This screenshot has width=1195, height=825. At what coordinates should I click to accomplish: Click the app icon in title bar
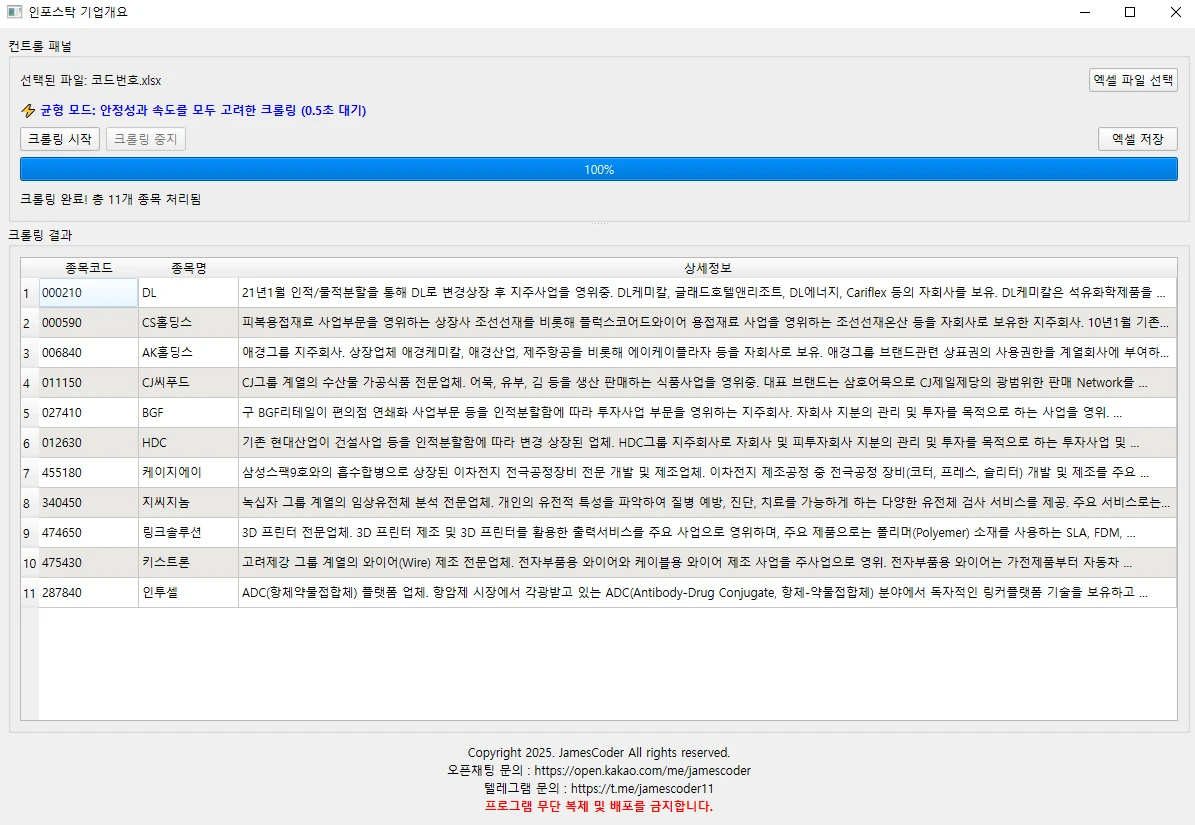pyautogui.click(x=14, y=12)
